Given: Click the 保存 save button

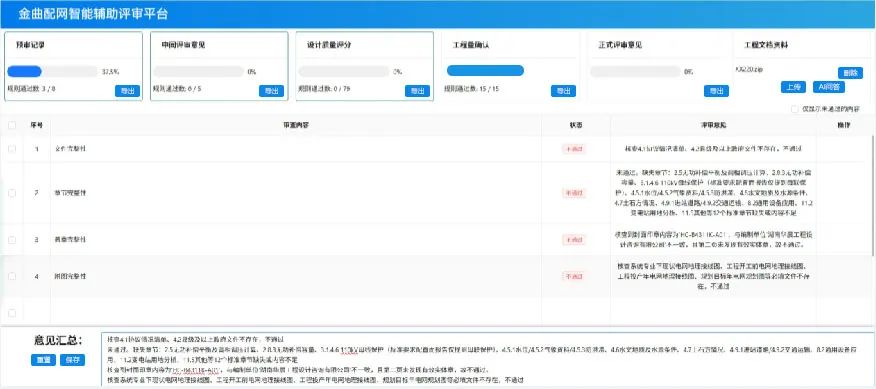Looking at the screenshot, I should 72,360.
